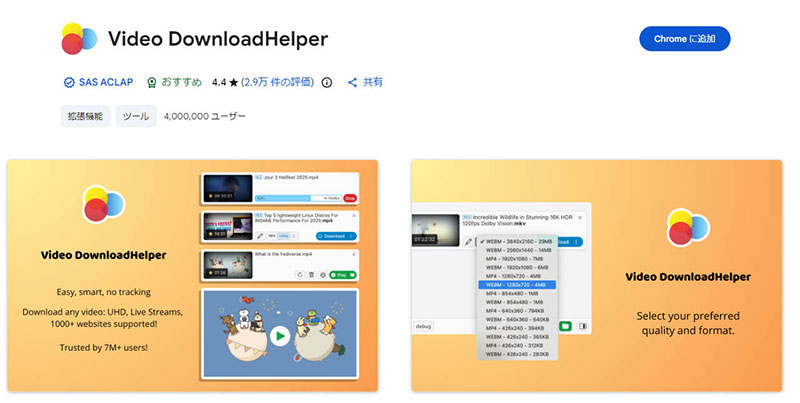
Task: Select WEBM - 3840x2160 - 29MB option
Action: point(517,242)
